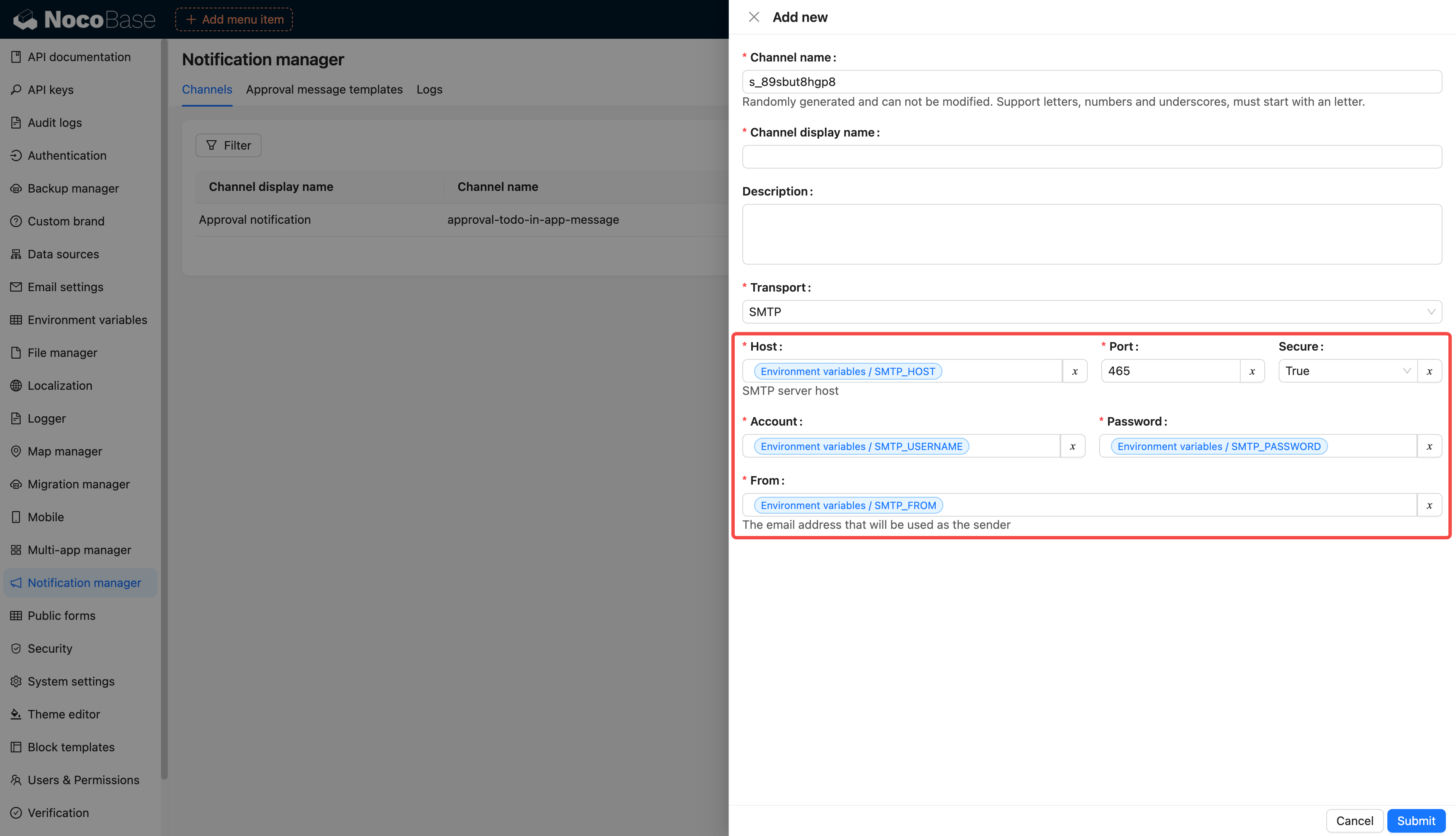
Task: Click the variable x icon beside Port field
Action: tap(1252, 371)
